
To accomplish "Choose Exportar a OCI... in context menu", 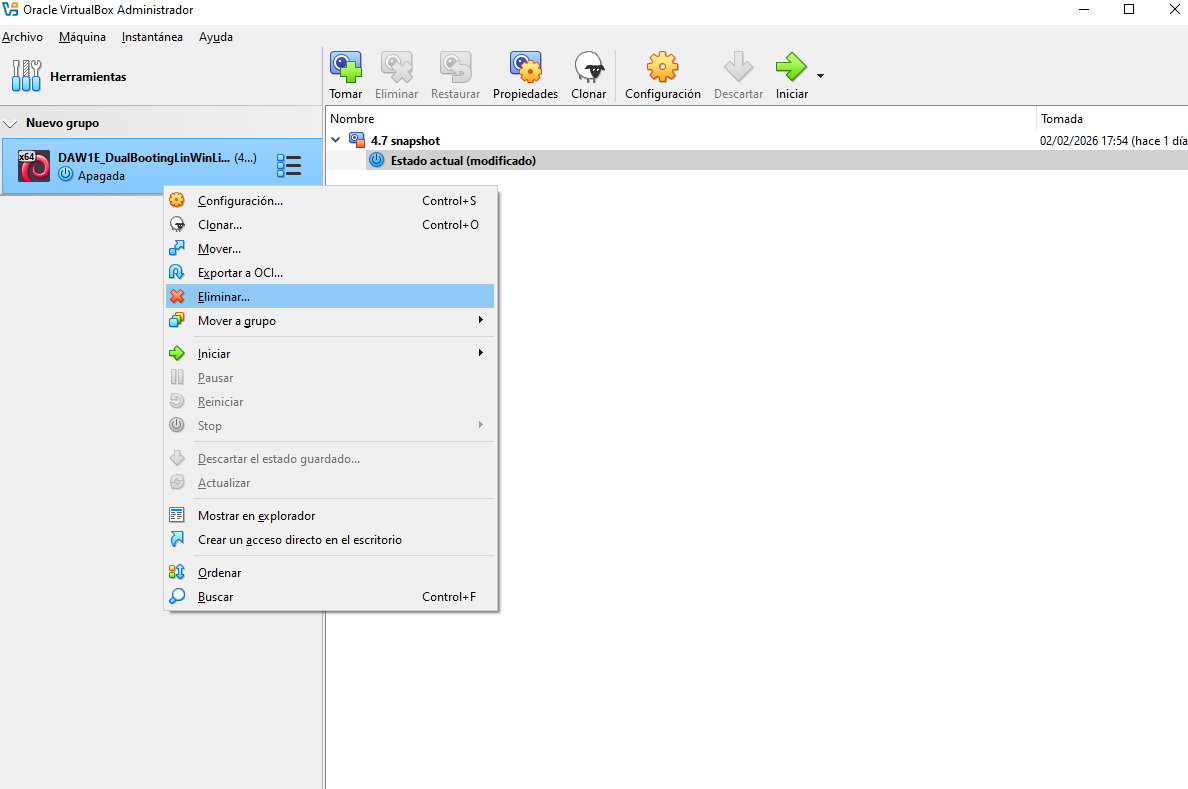I will click(330, 273).
